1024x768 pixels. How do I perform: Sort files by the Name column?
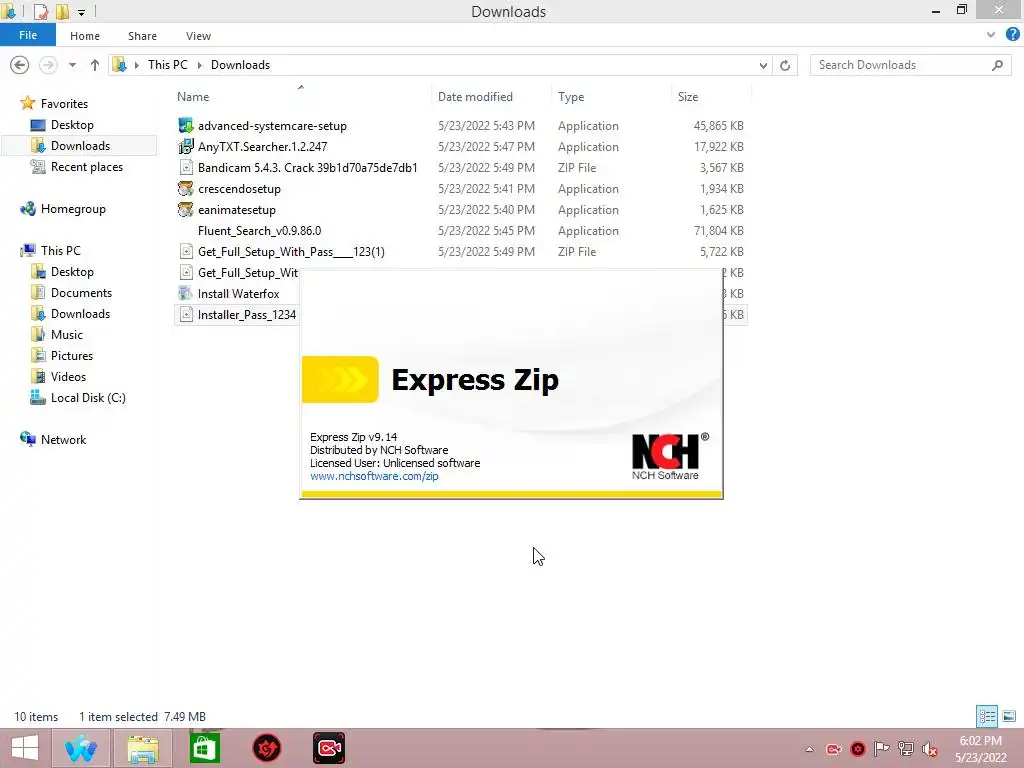193,97
